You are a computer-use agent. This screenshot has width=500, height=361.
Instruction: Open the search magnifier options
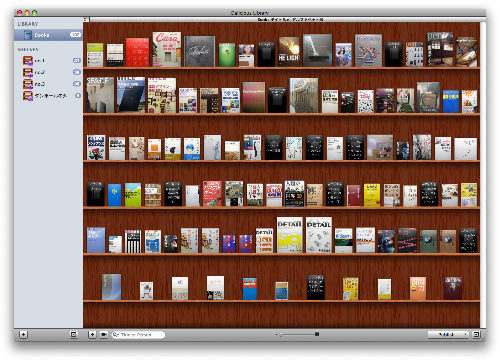click(115, 335)
